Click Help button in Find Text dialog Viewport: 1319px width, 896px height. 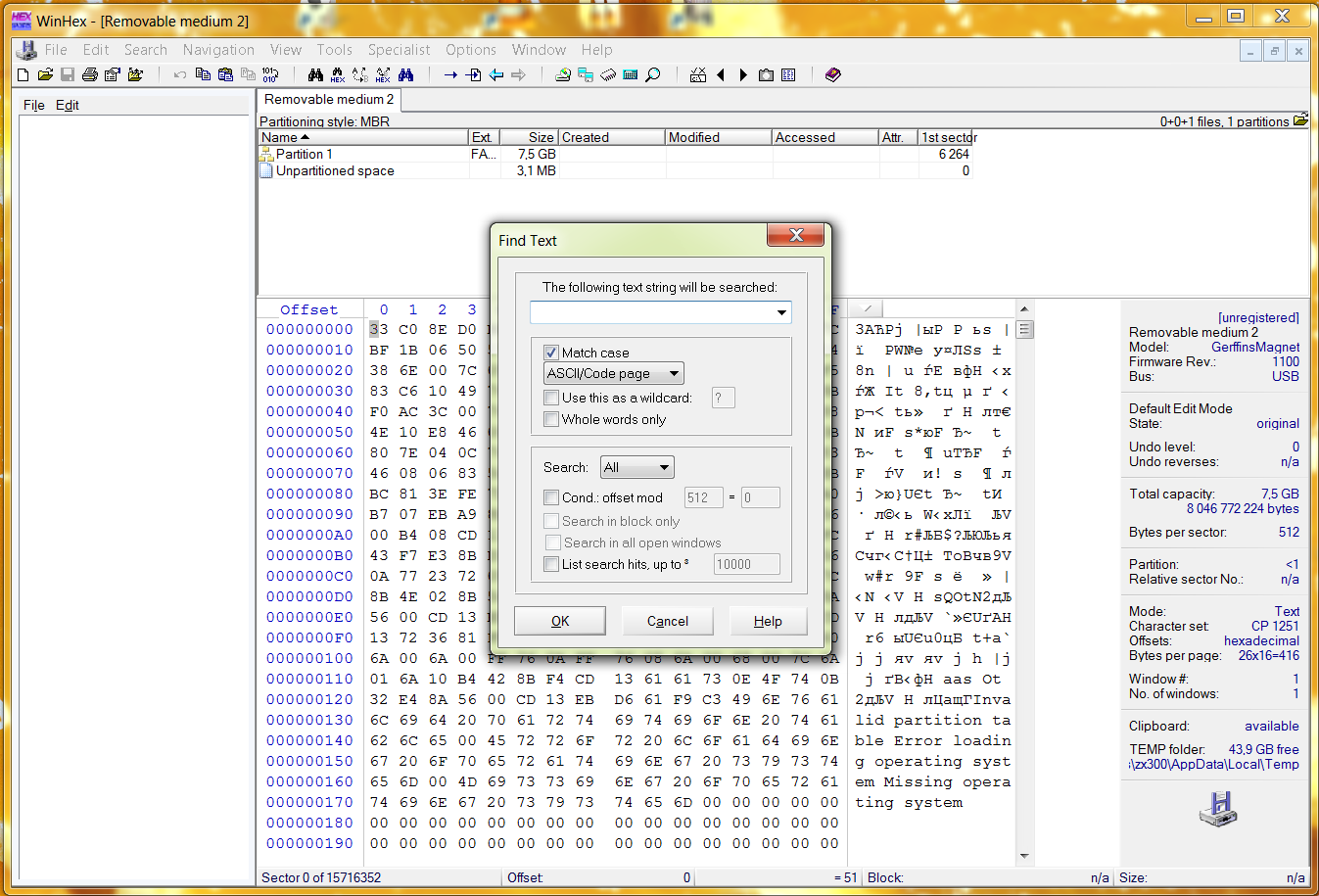click(768, 621)
